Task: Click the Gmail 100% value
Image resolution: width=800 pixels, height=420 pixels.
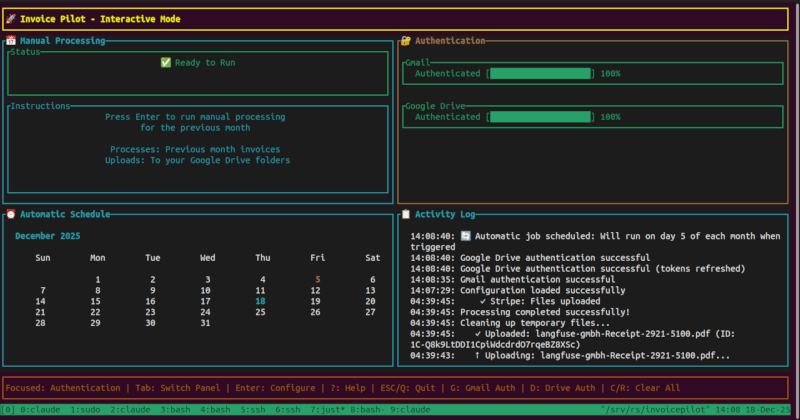Action: click(610, 73)
